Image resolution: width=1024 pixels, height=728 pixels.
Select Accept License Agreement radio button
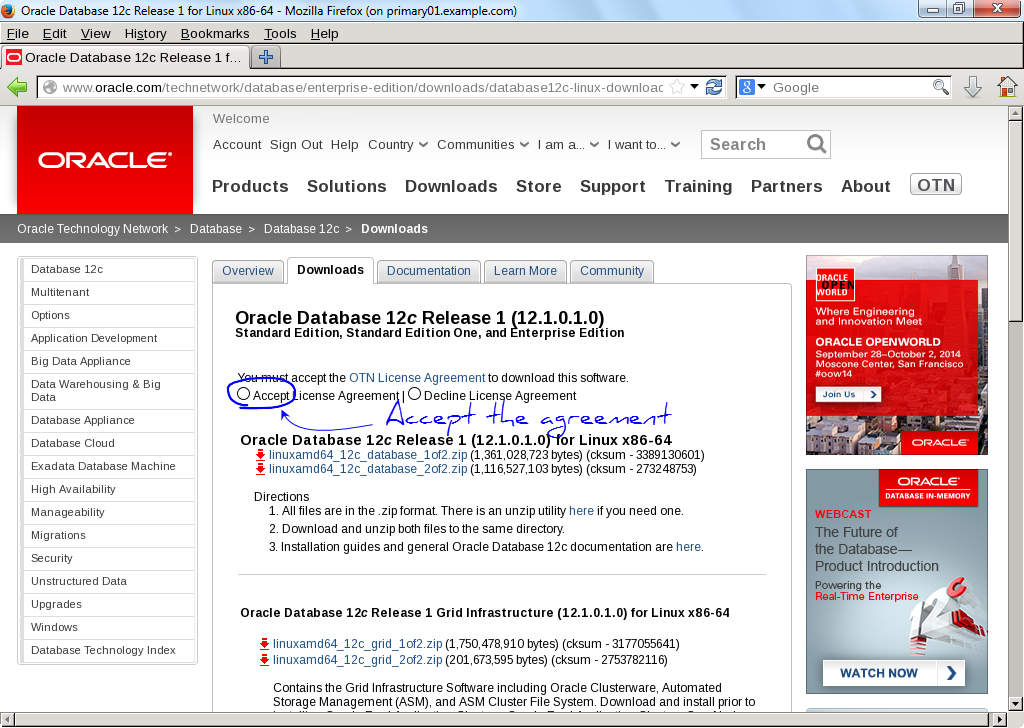coord(244,394)
